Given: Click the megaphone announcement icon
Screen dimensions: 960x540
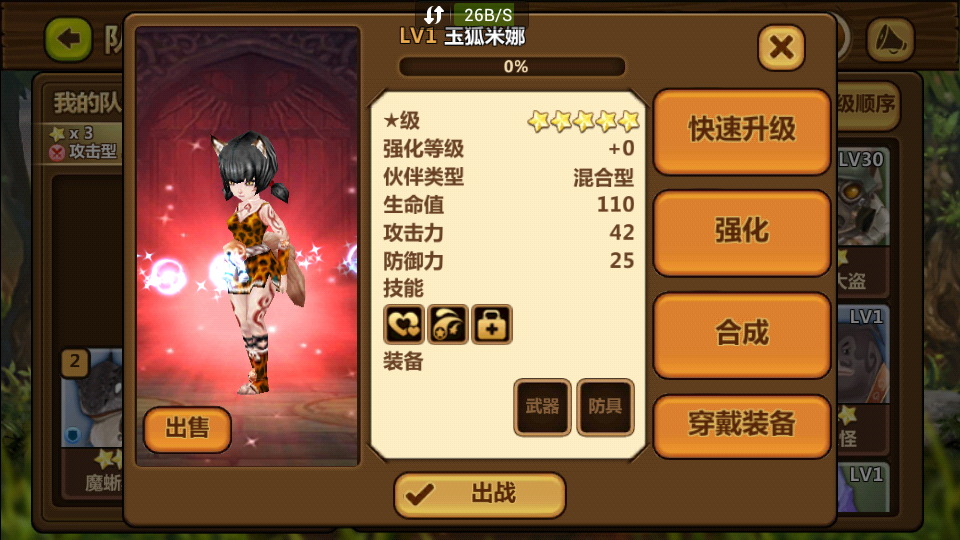Looking at the screenshot, I should (890, 40).
